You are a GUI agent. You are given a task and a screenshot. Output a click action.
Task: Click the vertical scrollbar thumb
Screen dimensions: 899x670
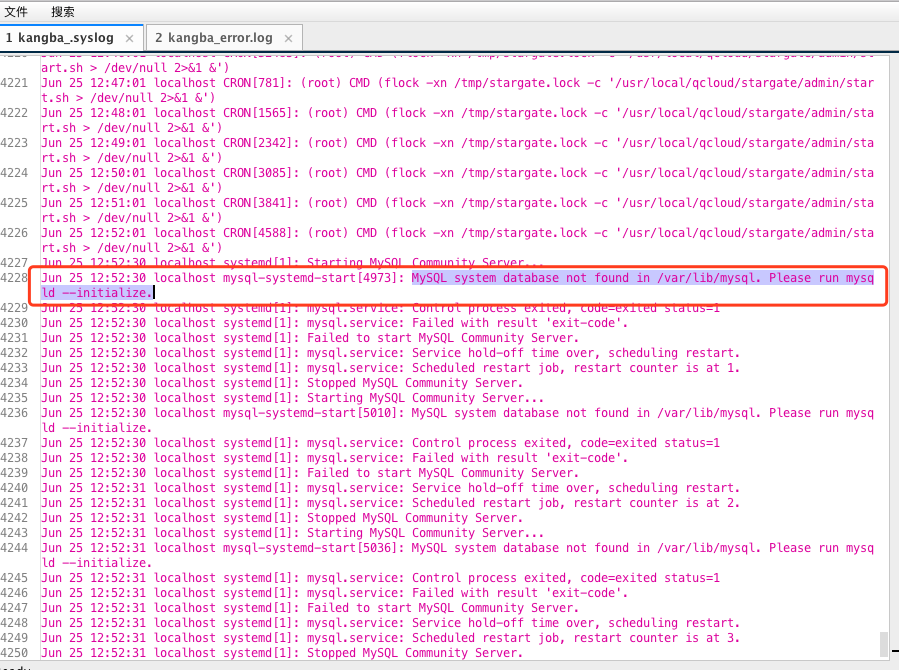click(x=884, y=643)
